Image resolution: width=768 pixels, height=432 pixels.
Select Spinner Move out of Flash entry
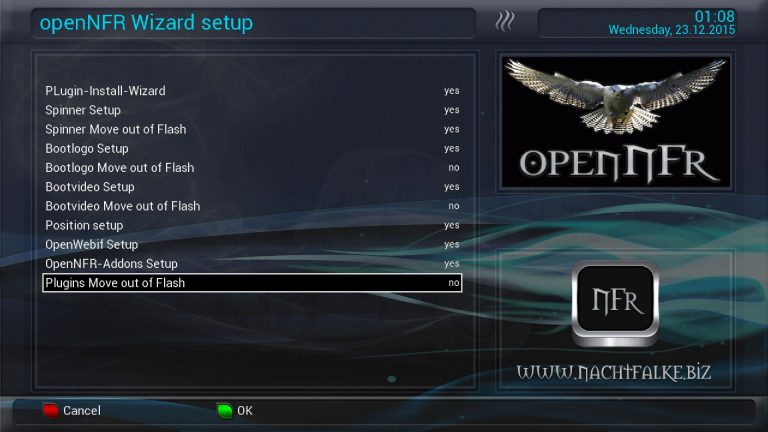point(252,129)
